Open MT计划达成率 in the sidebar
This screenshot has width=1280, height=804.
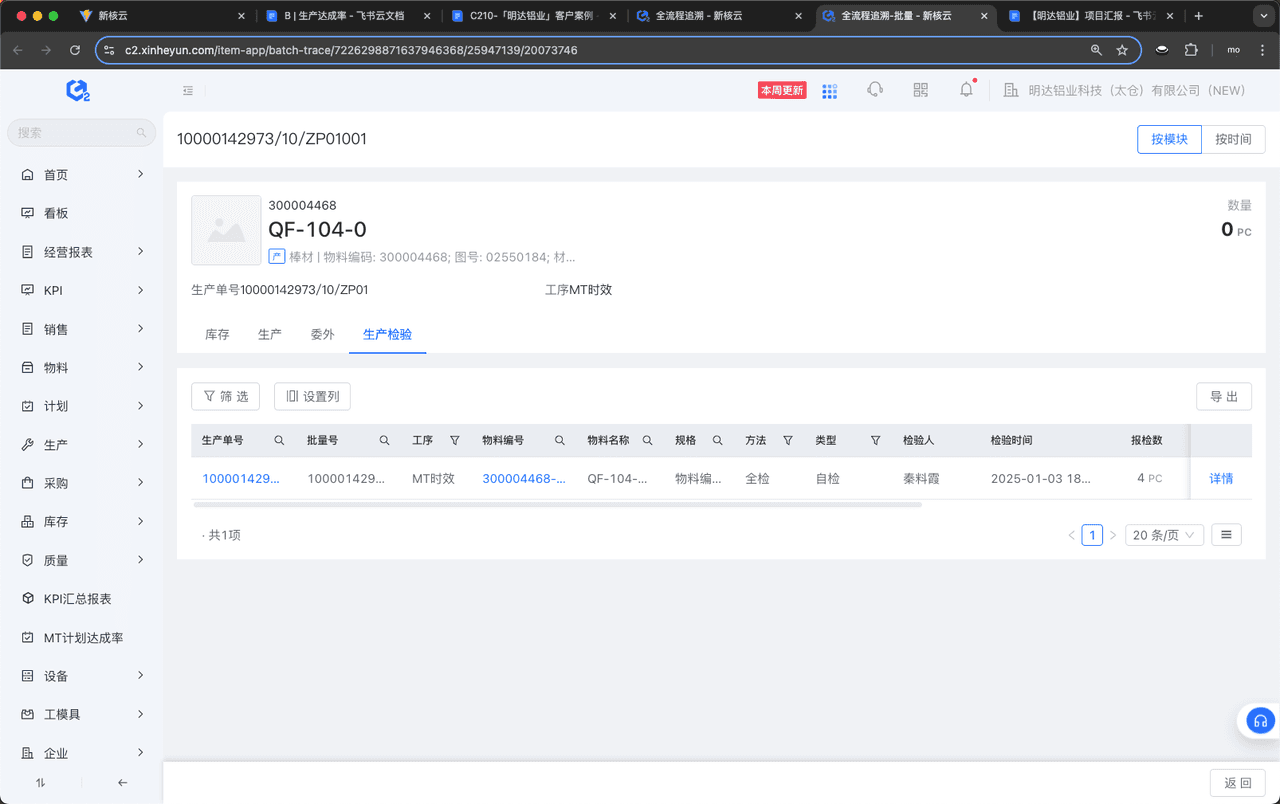82,638
